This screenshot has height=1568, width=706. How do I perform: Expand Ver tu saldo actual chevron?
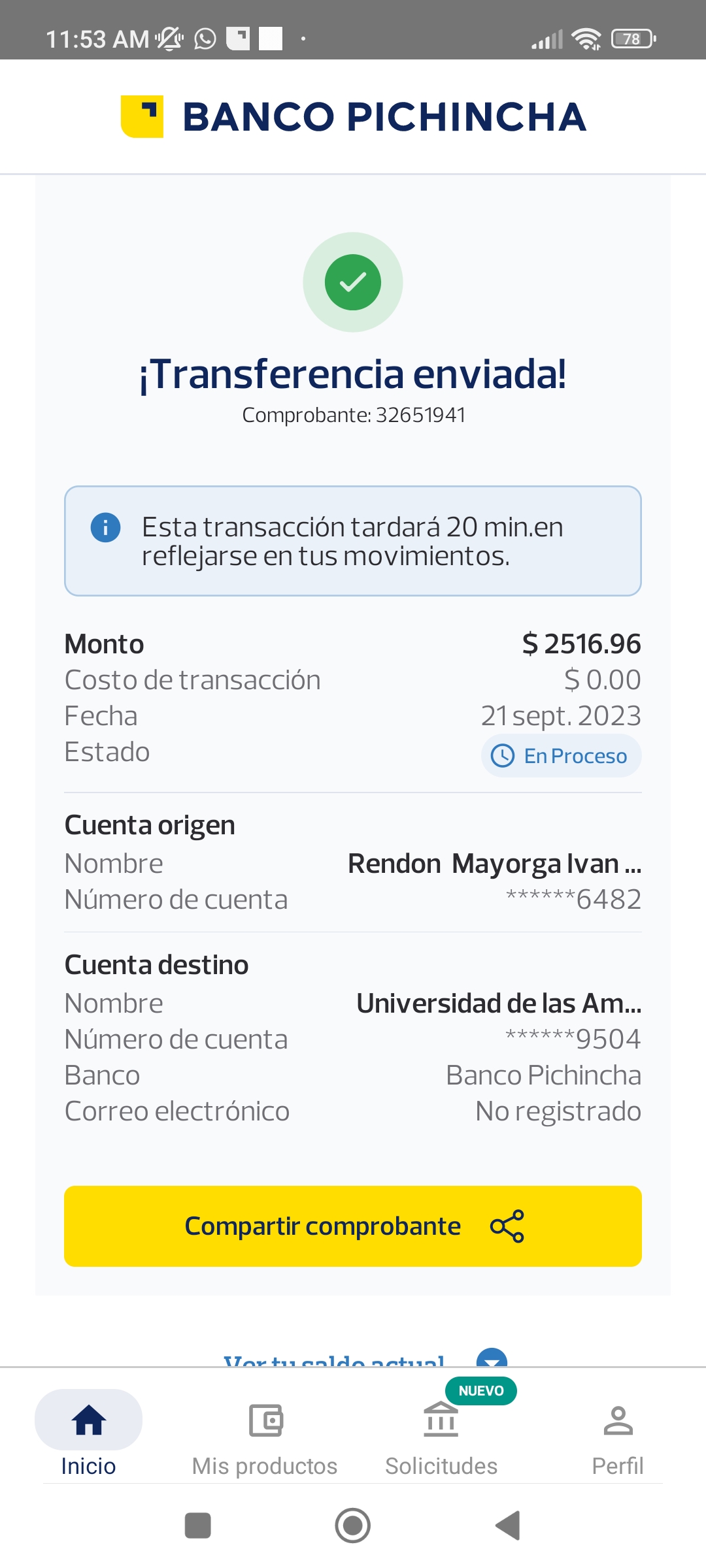[x=492, y=1359]
